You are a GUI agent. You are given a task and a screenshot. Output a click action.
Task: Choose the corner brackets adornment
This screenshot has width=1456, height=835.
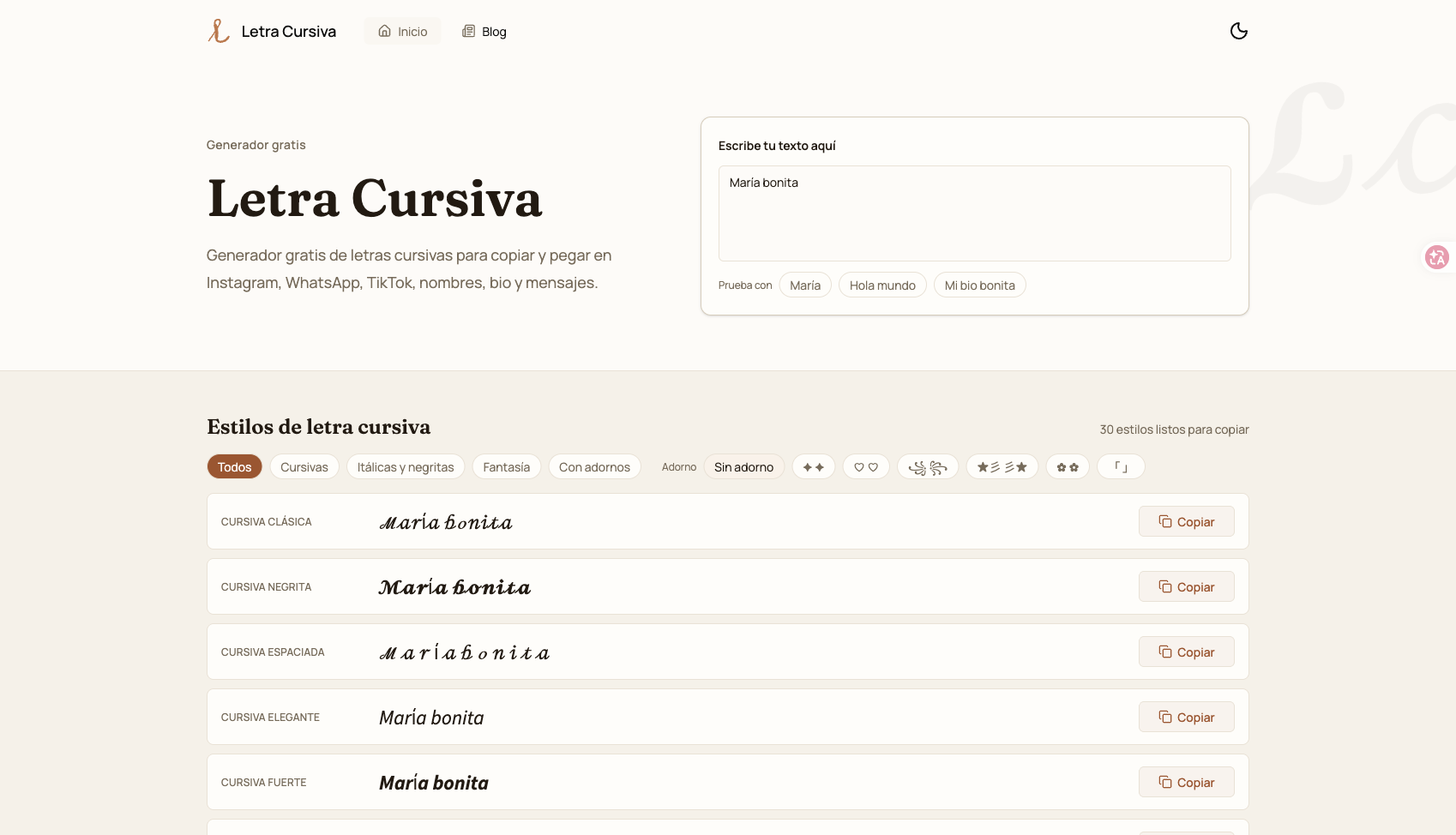(1121, 467)
